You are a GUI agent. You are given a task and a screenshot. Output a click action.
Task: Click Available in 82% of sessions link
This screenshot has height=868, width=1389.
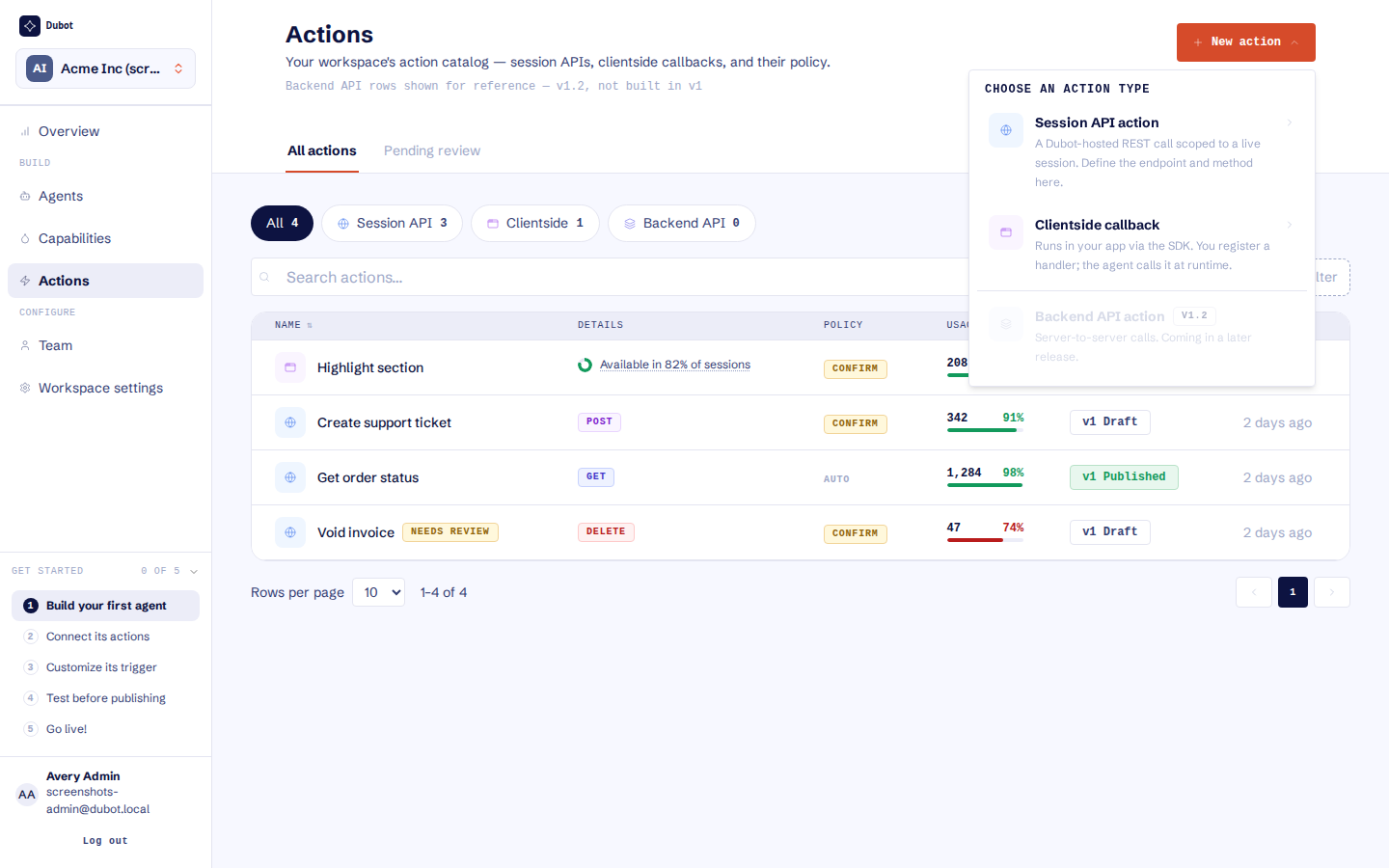675,365
